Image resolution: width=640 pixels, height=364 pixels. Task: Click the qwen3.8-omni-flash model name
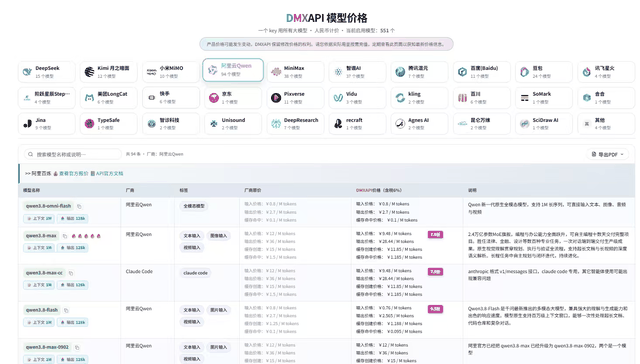48,206
